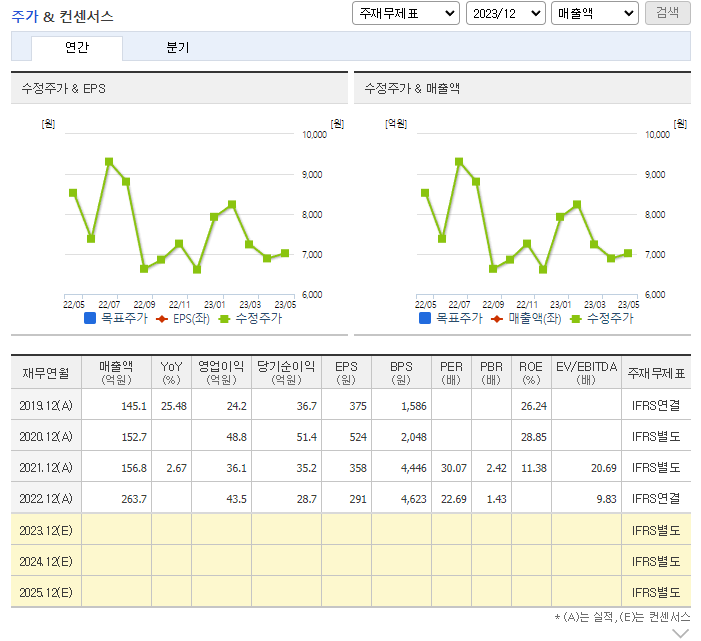
Task: Click 영업이익 value 48.8
Action: click(x=236, y=437)
